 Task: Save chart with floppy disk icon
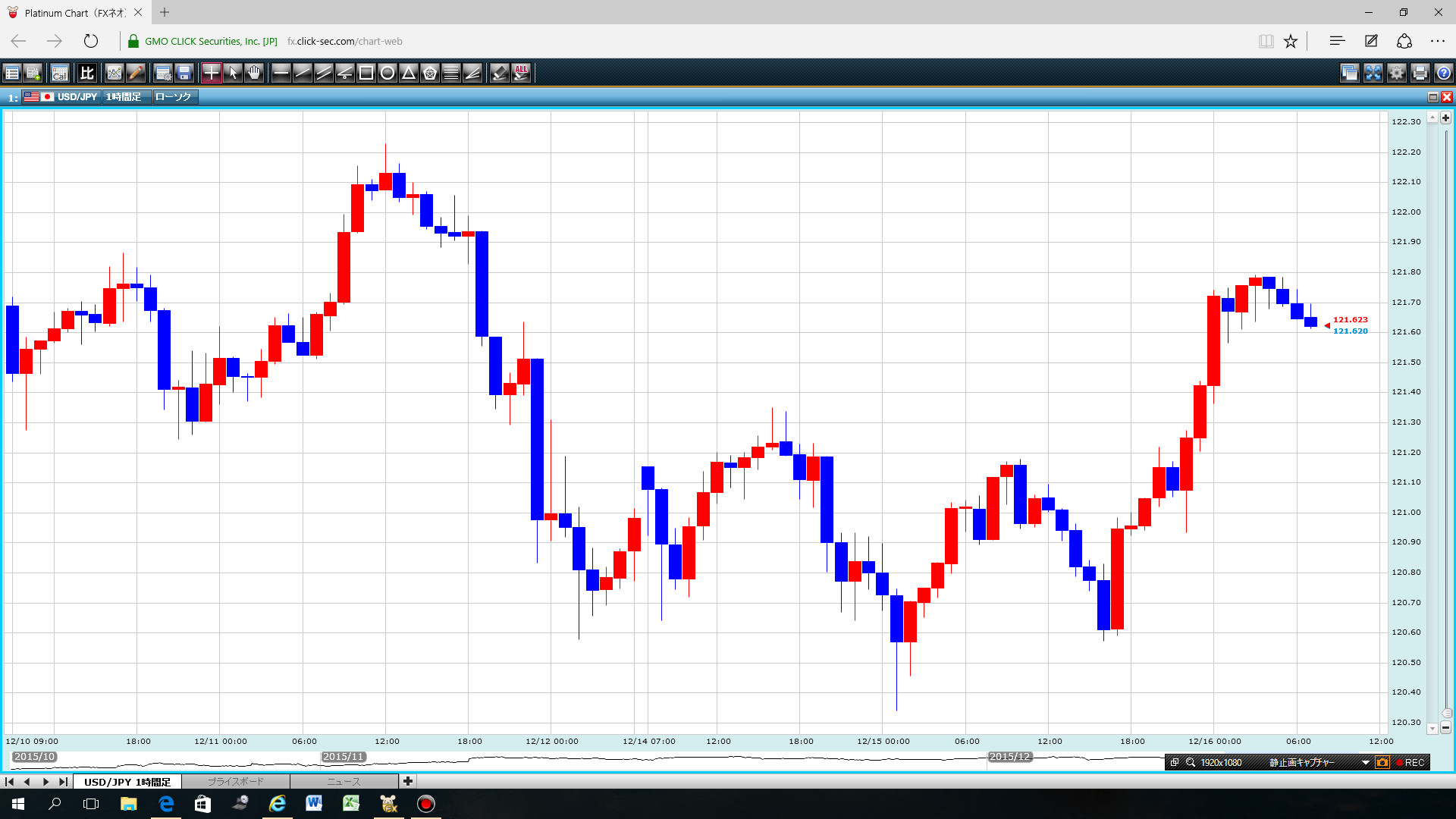(184, 73)
